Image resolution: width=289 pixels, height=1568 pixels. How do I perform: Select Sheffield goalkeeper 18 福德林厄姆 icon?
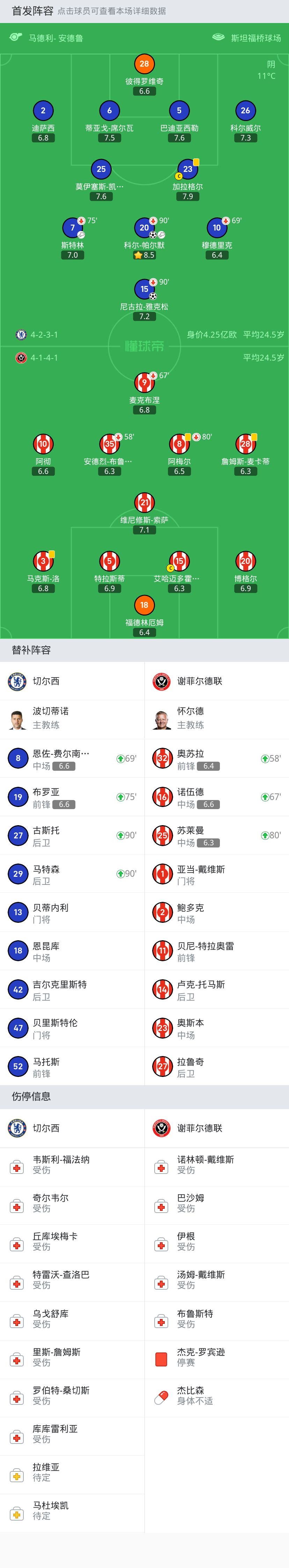[x=144, y=605]
